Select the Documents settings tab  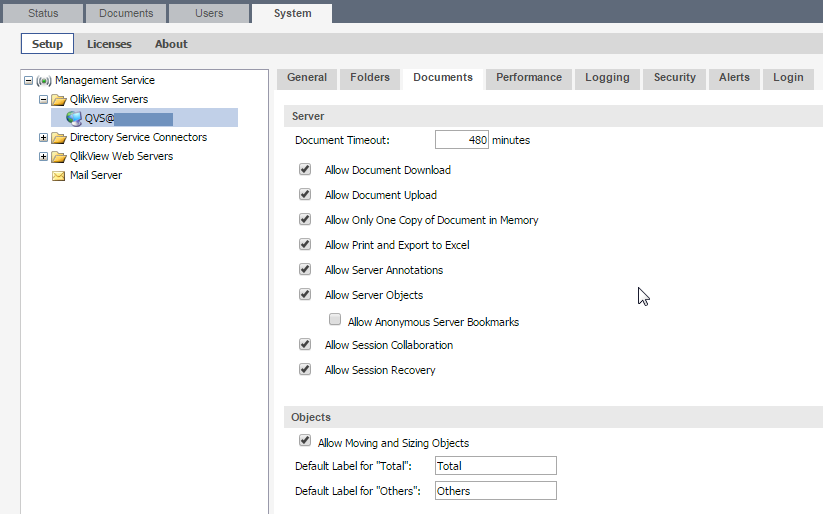click(x=443, y=78)
